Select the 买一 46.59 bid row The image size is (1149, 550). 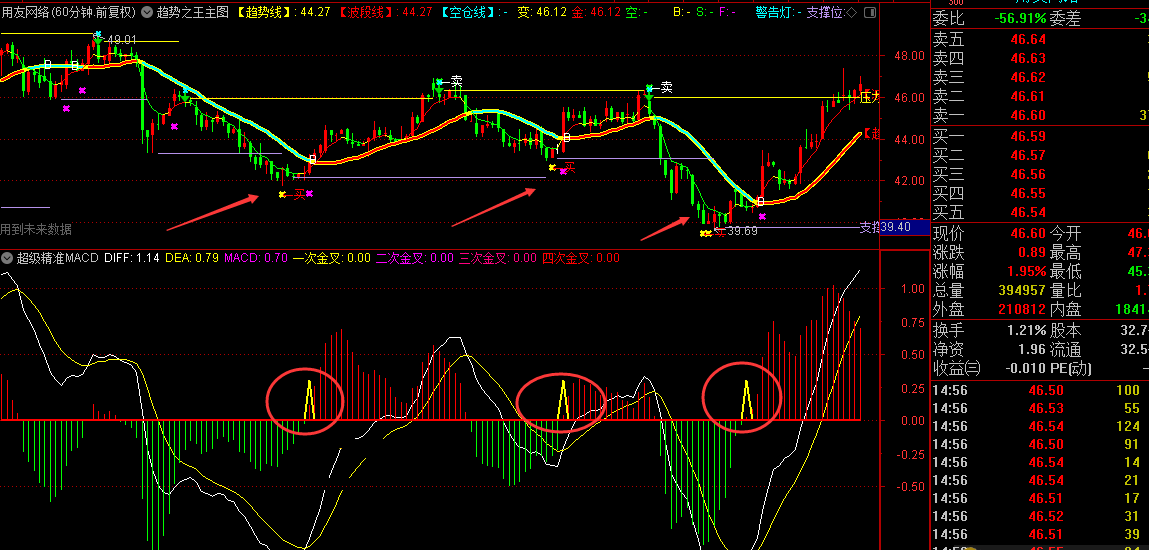[1039, 136]
